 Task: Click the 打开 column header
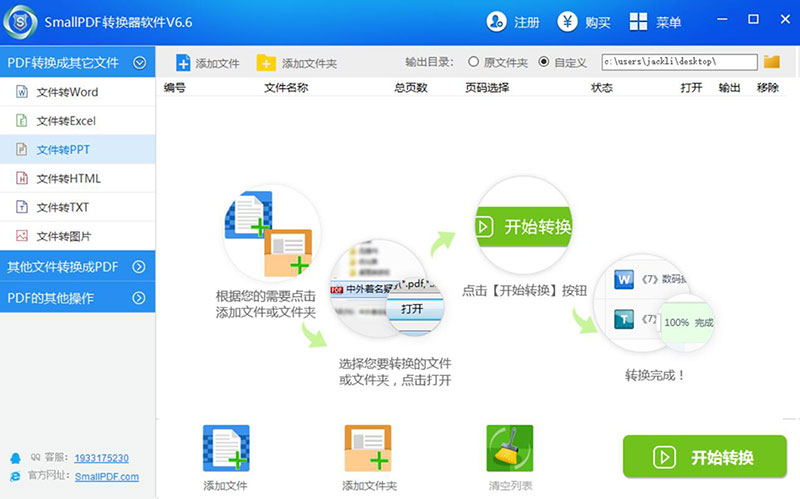click(691, 88)
